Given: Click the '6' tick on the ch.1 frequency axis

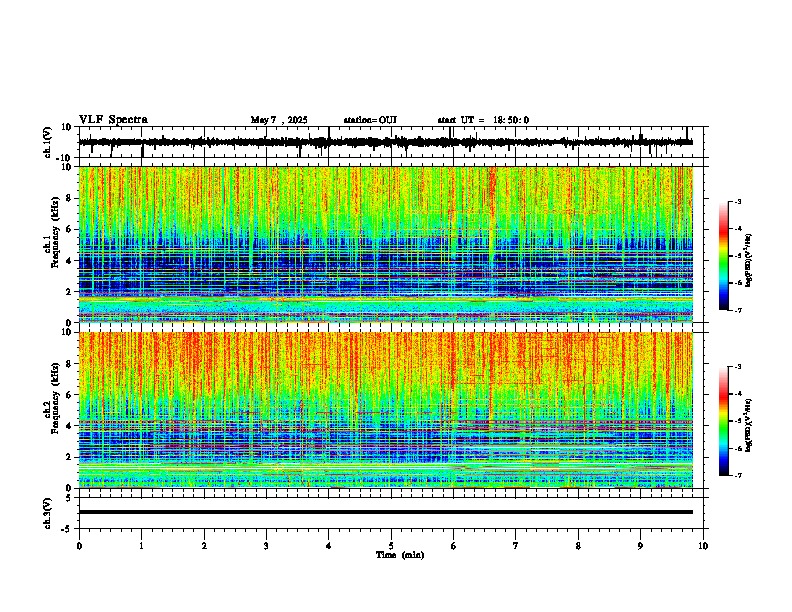Looking at the screenshot, I should (x=70, y=230).
